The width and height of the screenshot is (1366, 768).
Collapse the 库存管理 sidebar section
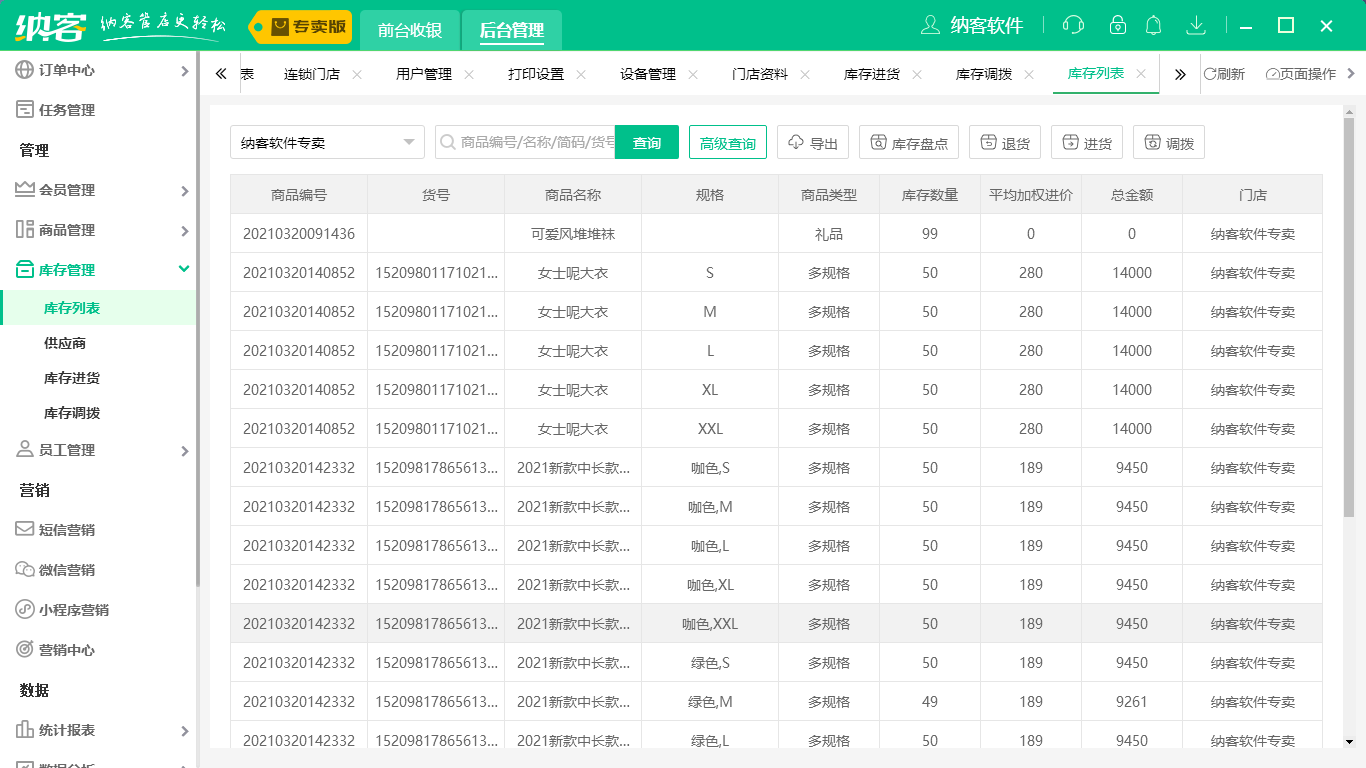click(x=66, y=268)
